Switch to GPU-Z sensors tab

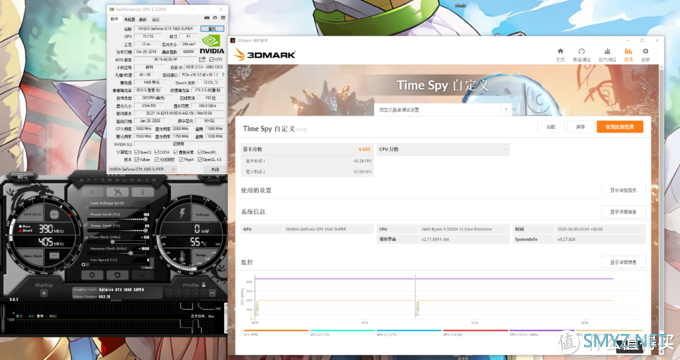tap(129, 19)
